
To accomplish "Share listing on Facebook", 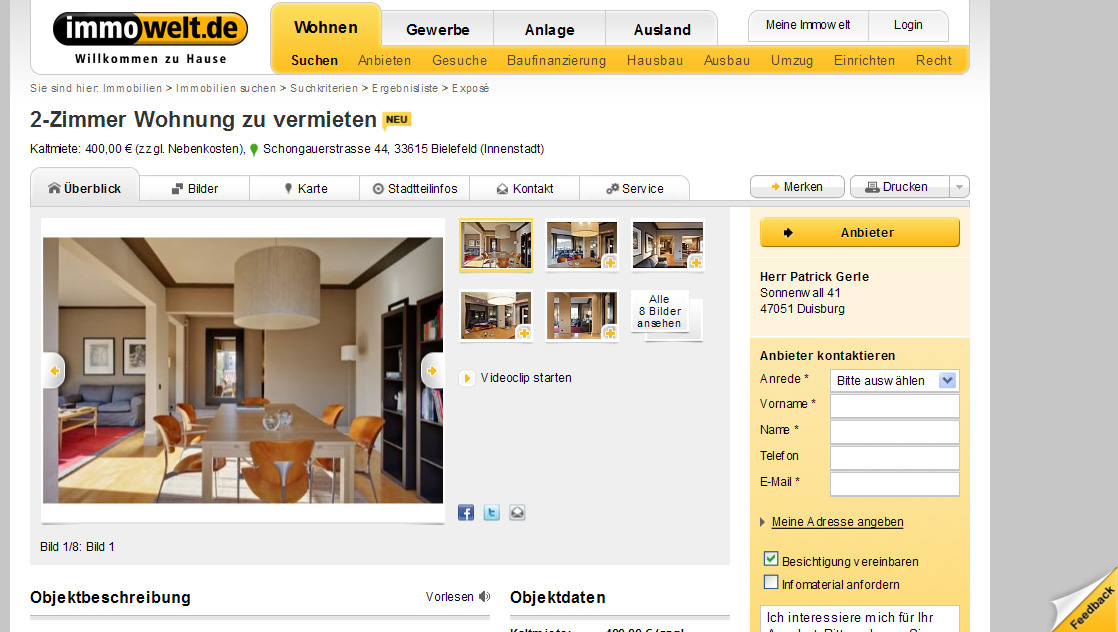I will [466, 512].
